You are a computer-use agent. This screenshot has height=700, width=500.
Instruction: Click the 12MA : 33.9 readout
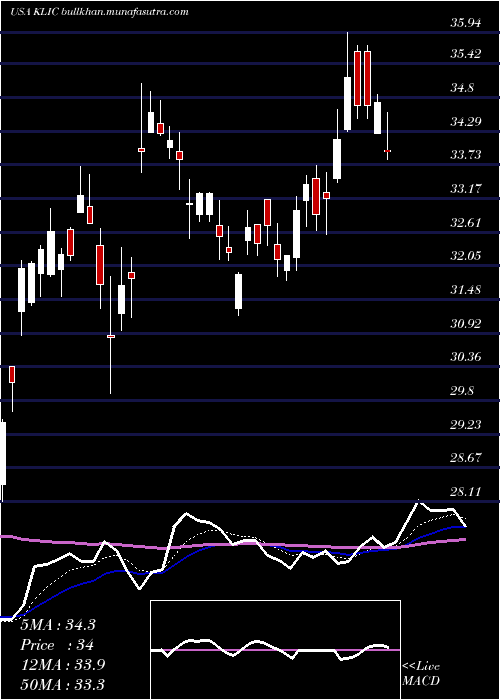(62, 665)
